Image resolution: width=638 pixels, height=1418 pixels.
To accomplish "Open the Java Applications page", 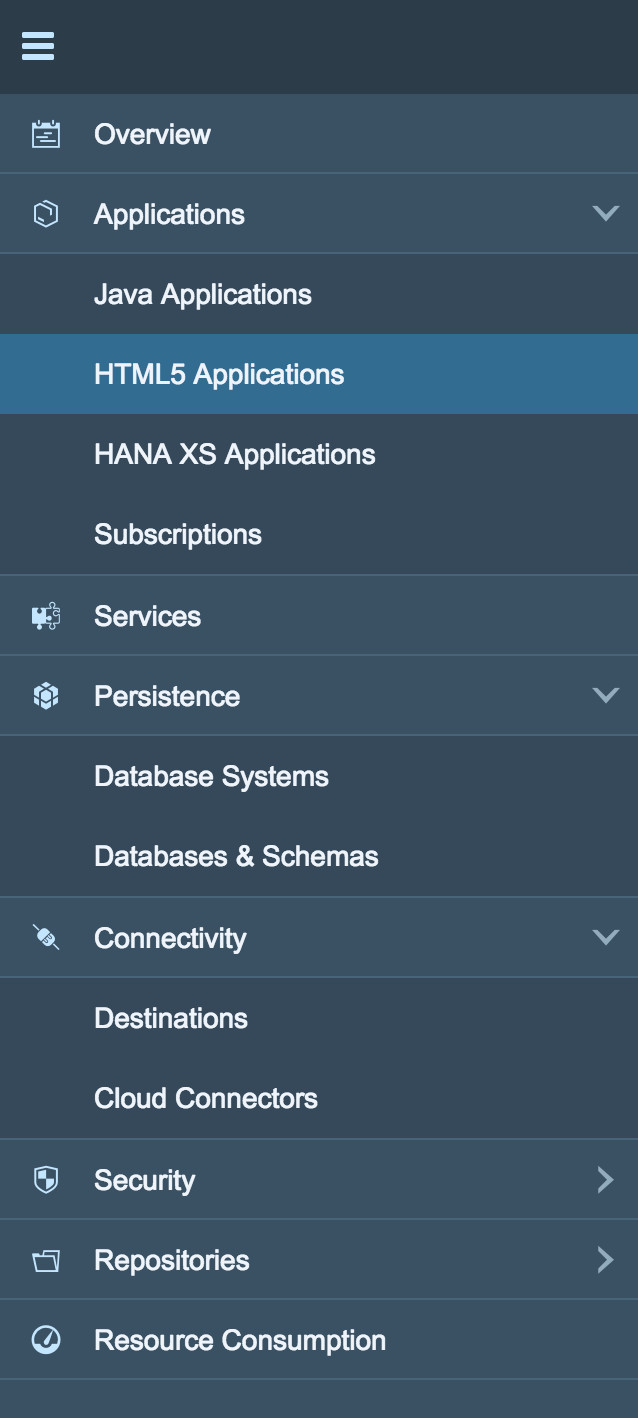I will 202,293.
